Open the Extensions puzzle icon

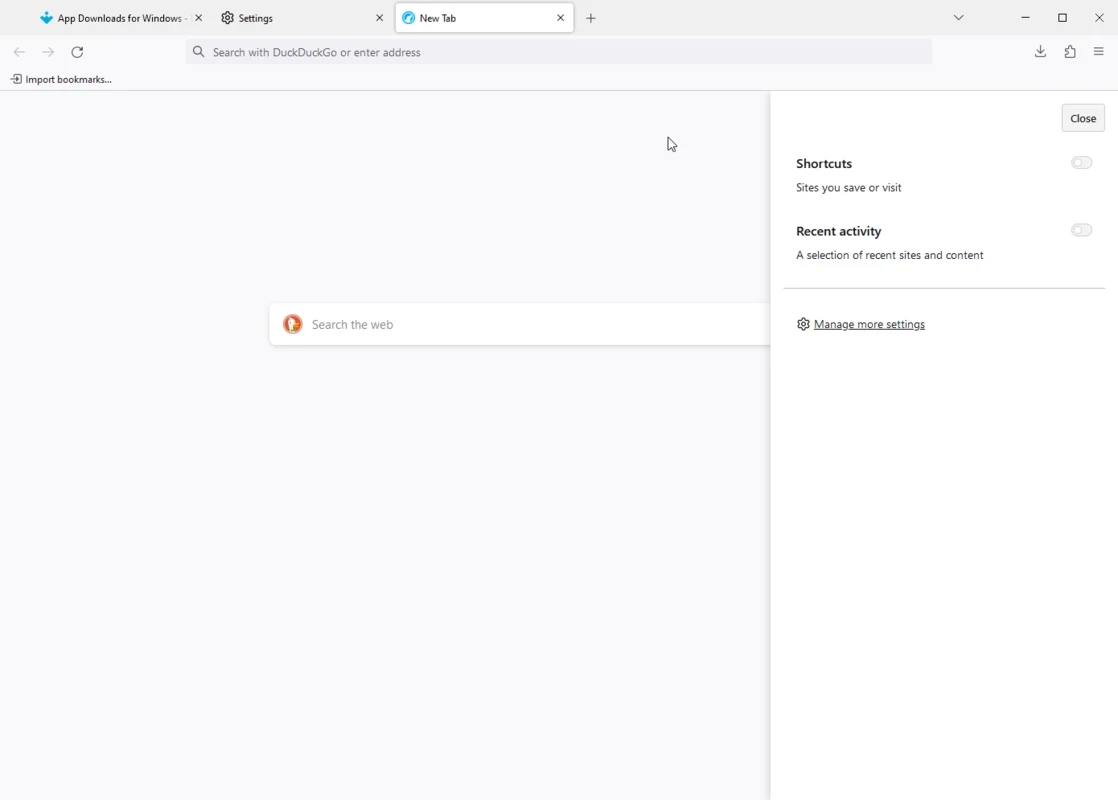pyautogui.click(x=1070, y=51)
